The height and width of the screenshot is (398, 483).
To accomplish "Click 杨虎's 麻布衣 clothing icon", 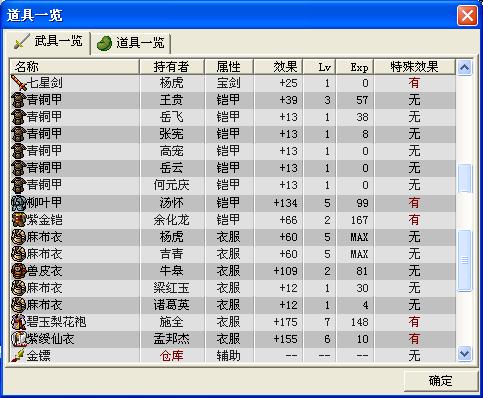I will point(19,237).
